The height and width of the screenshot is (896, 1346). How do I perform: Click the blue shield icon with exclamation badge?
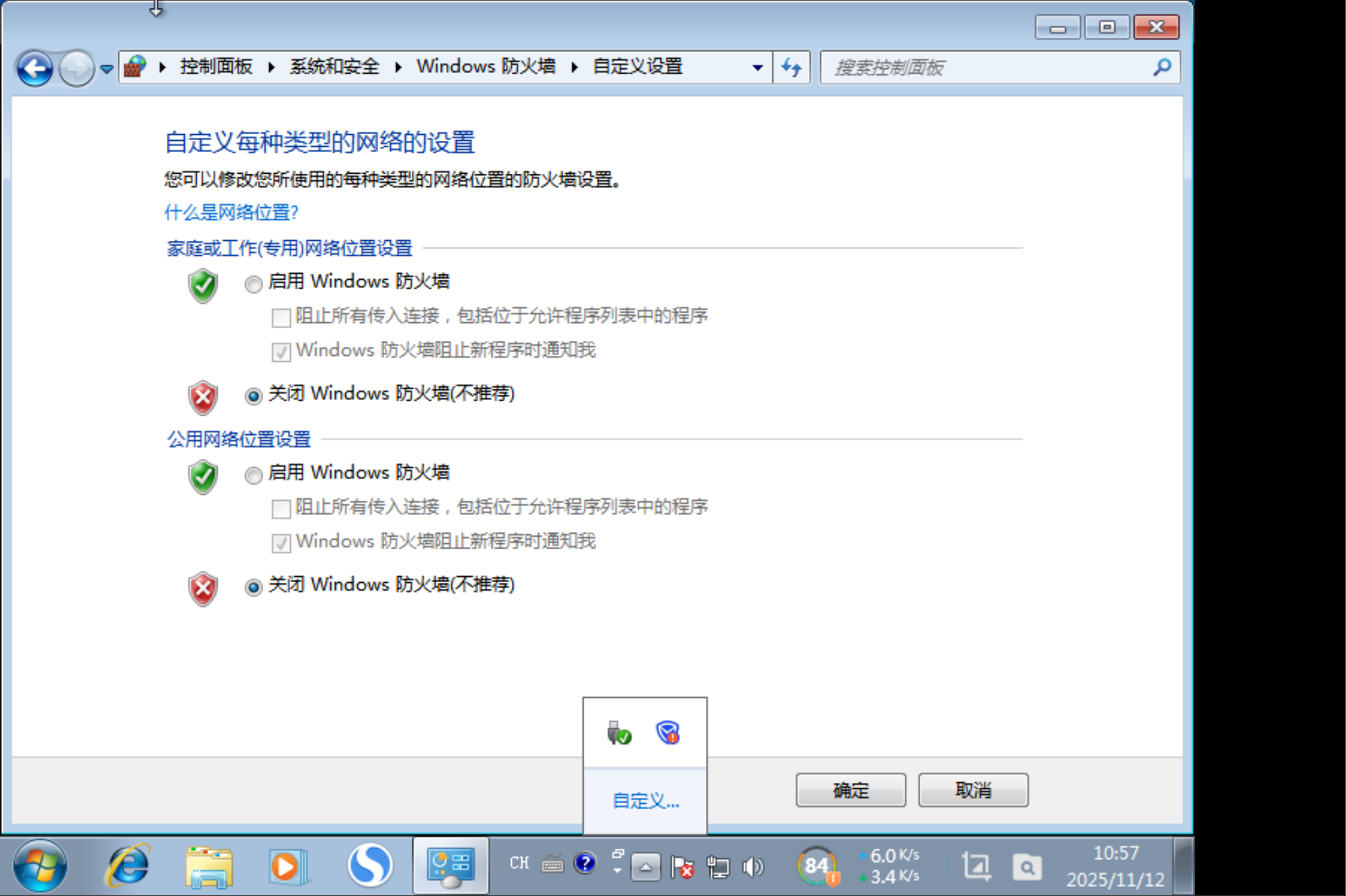coord(666,732)
